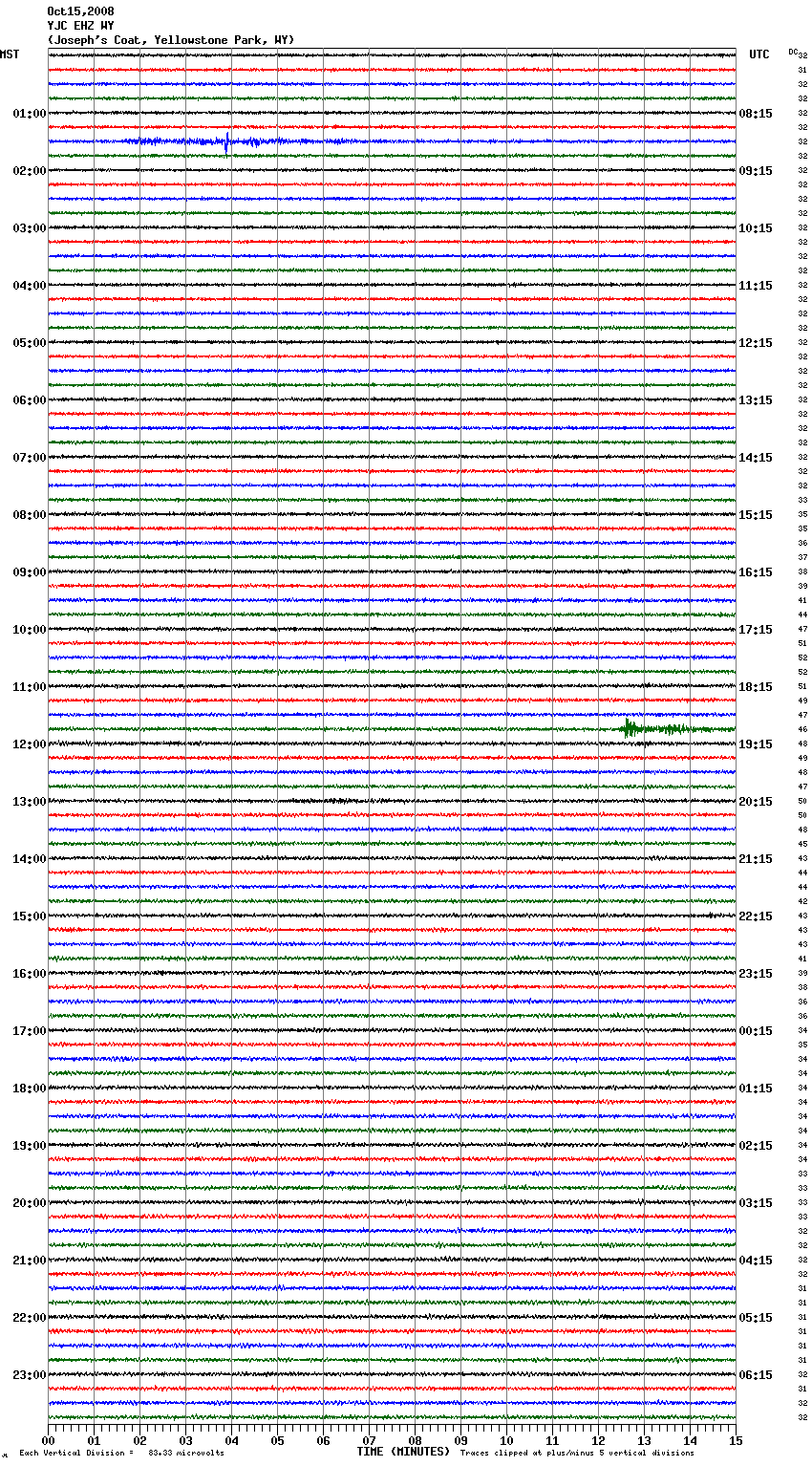Viewport: 812px width, 1466px height.
Task: Click the '15' minute tick label on bottom axis
Action: (x=736, y=1440)
